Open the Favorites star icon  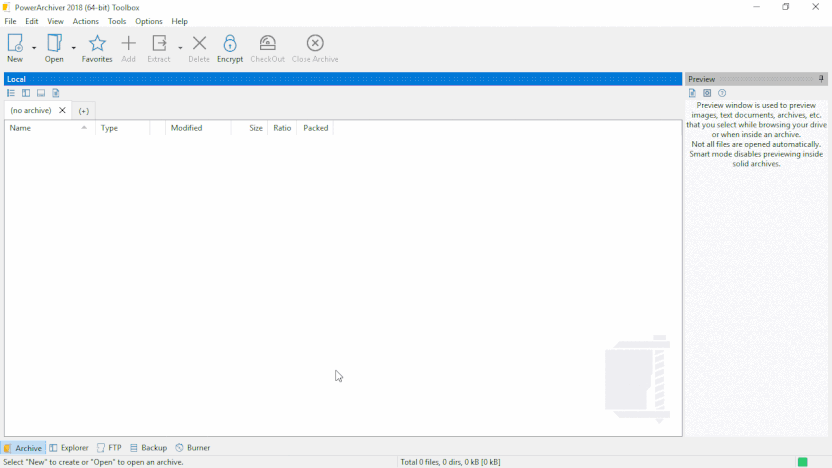point(97,48)
